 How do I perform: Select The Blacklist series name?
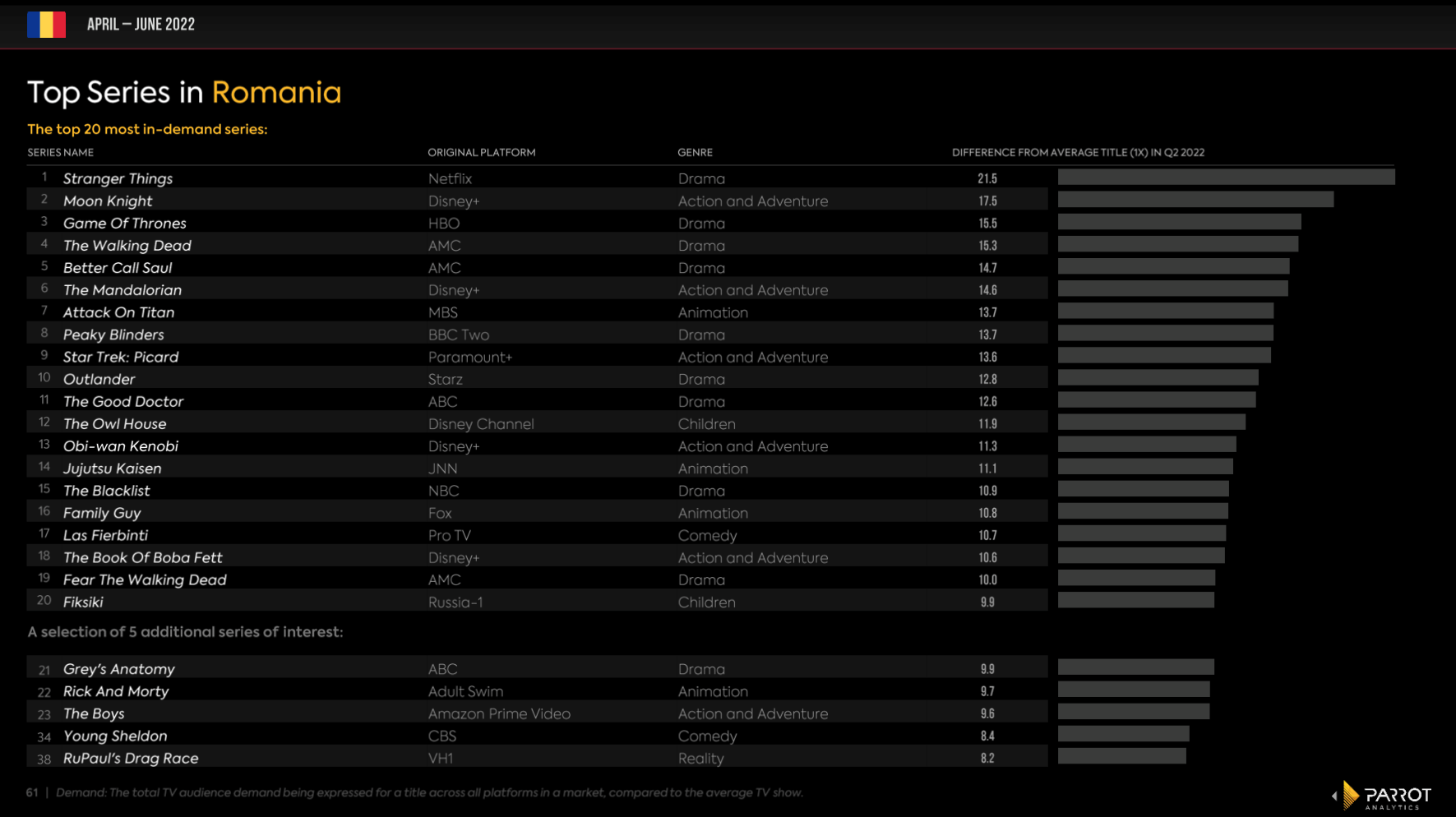tap(107, 491)
